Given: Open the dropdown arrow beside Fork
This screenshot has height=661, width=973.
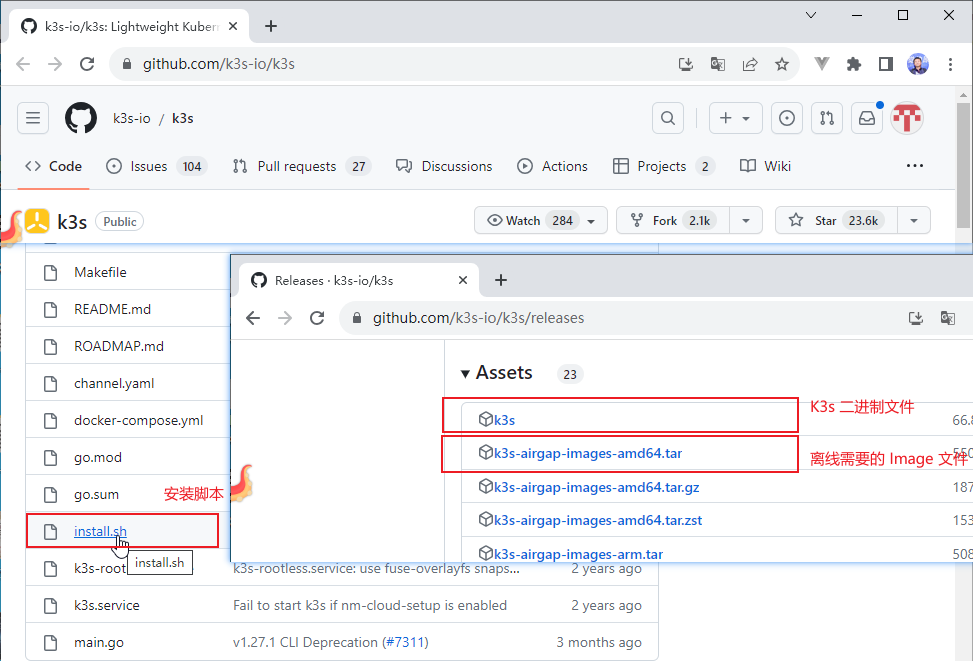Looking at the screenshot, I should pyautogui.click(x=746, y=220).
